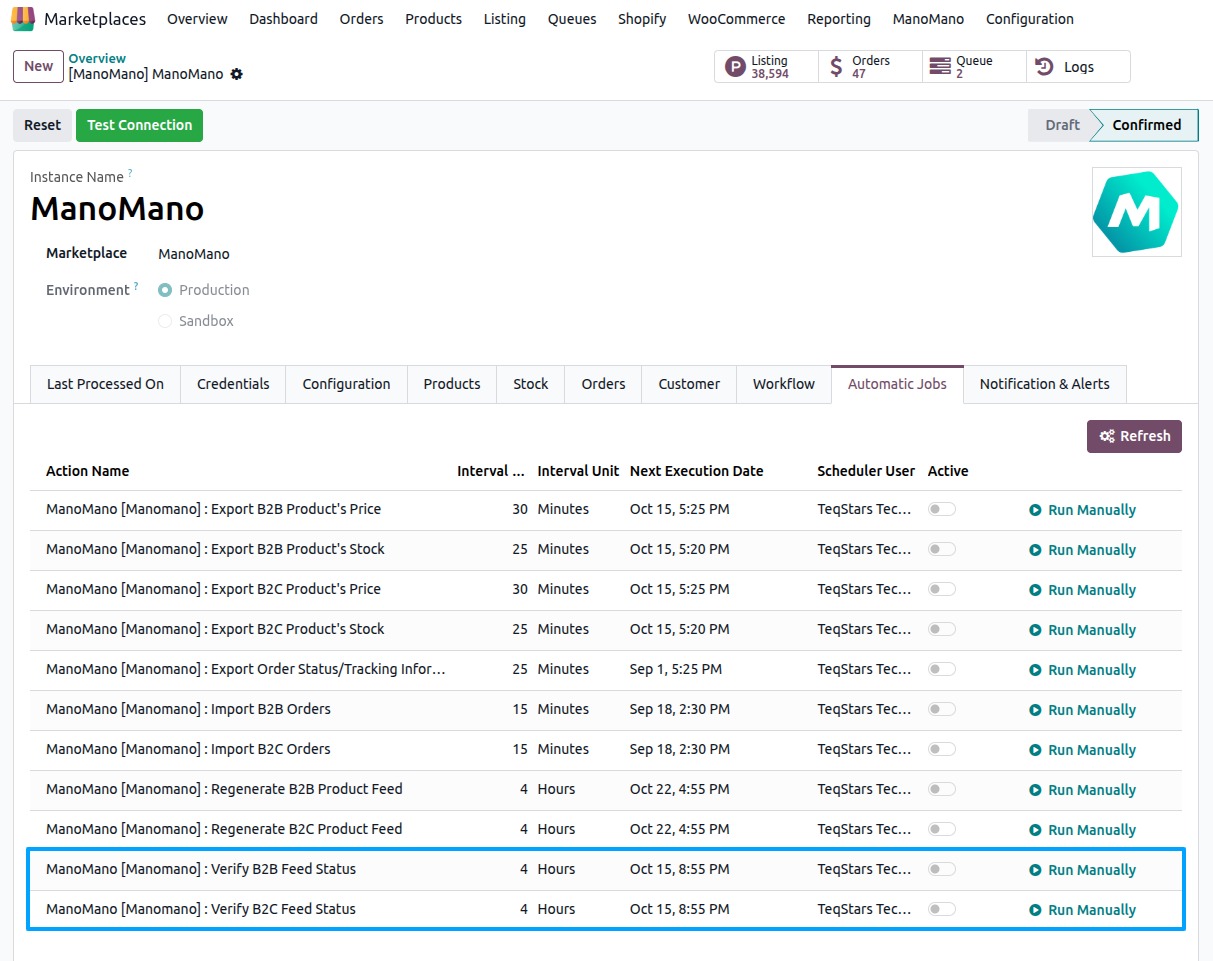Run Regenerate B2B Product Feed manually

[1083, 790]
